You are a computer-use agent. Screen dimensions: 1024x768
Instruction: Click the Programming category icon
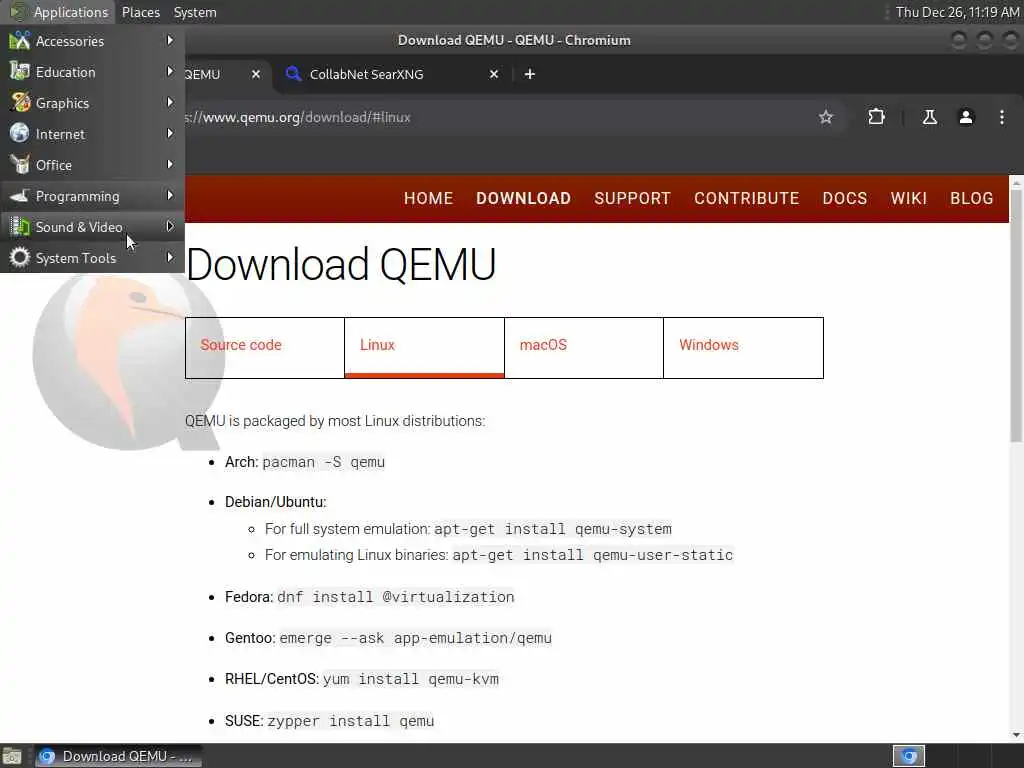[20, 195]
